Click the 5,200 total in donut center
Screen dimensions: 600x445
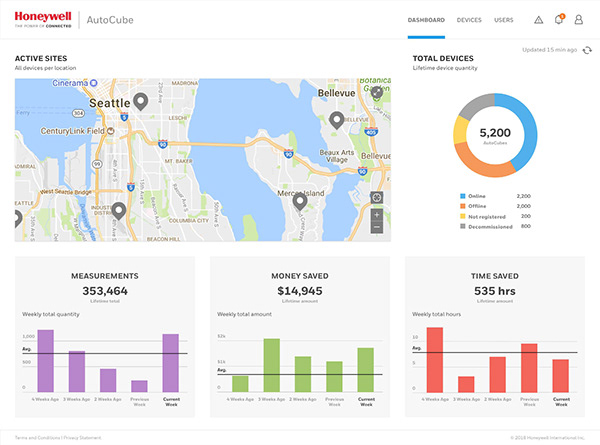[x=495, y=133]
